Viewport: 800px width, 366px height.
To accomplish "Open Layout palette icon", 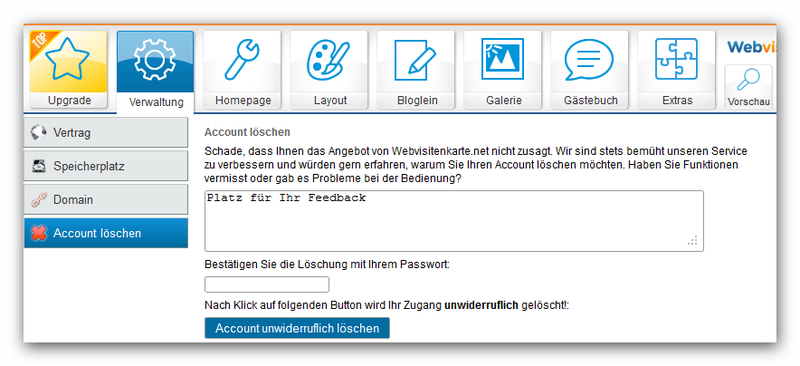I will pyautogui.click(x=328, y=60).
